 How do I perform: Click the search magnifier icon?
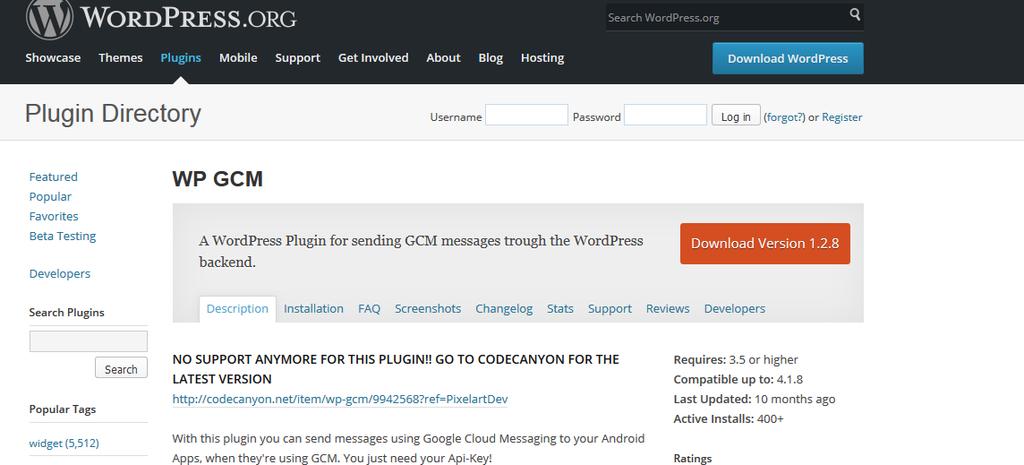854,14
